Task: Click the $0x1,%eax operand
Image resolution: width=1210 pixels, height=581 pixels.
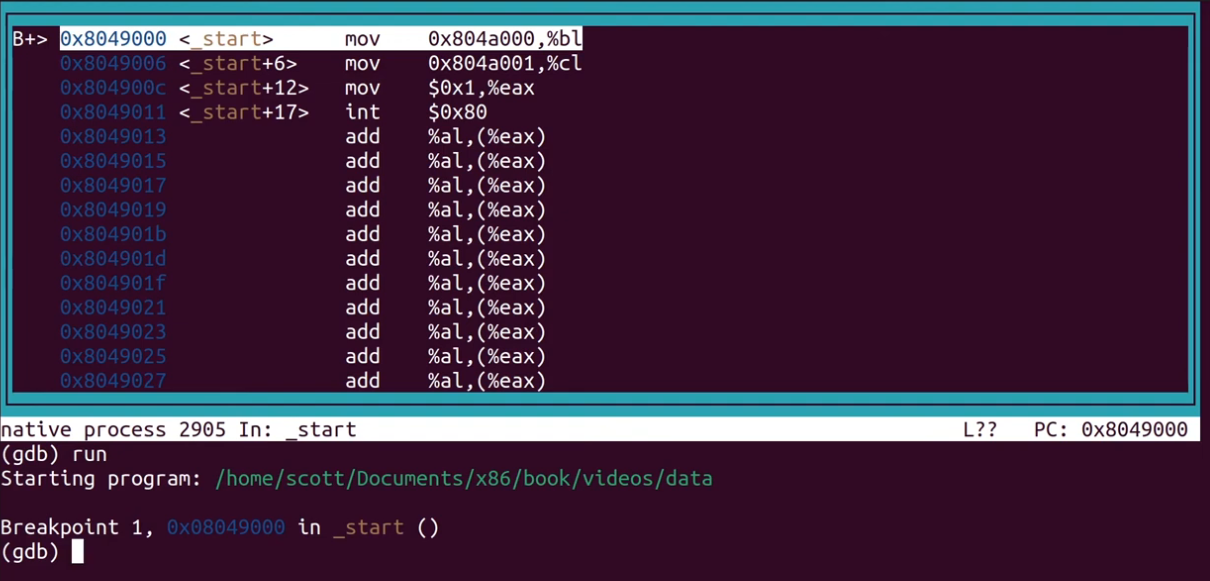Action: pos(481,88)
